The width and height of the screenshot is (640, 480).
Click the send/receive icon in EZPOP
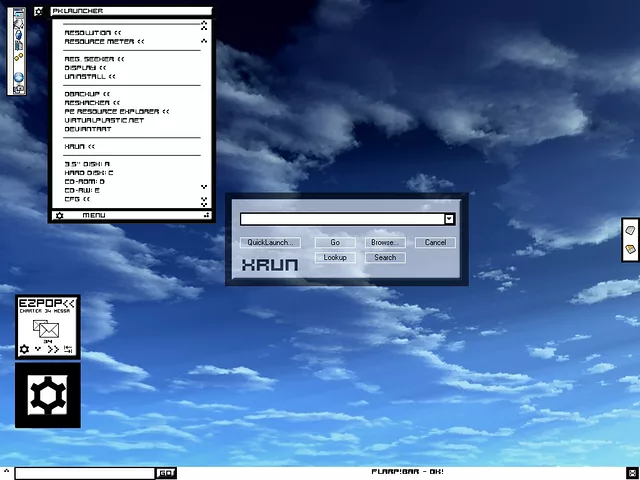(69, 349)
